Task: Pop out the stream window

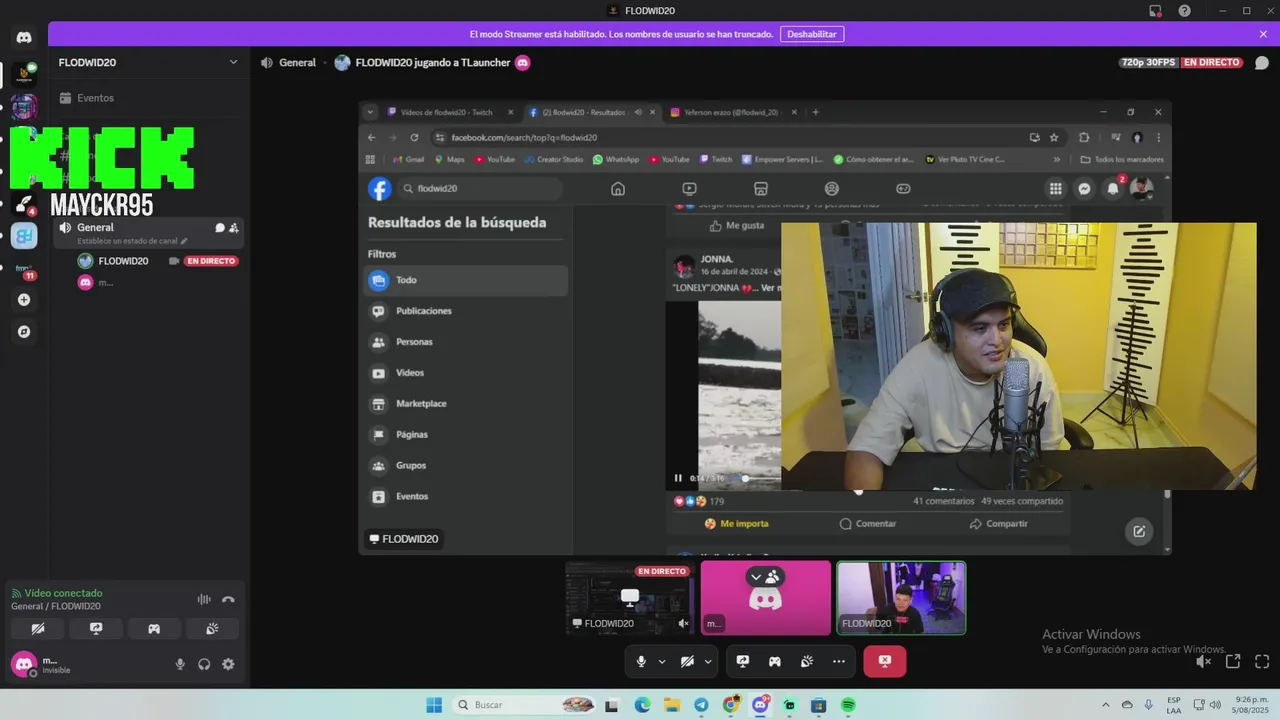Action: (1233, 662)
